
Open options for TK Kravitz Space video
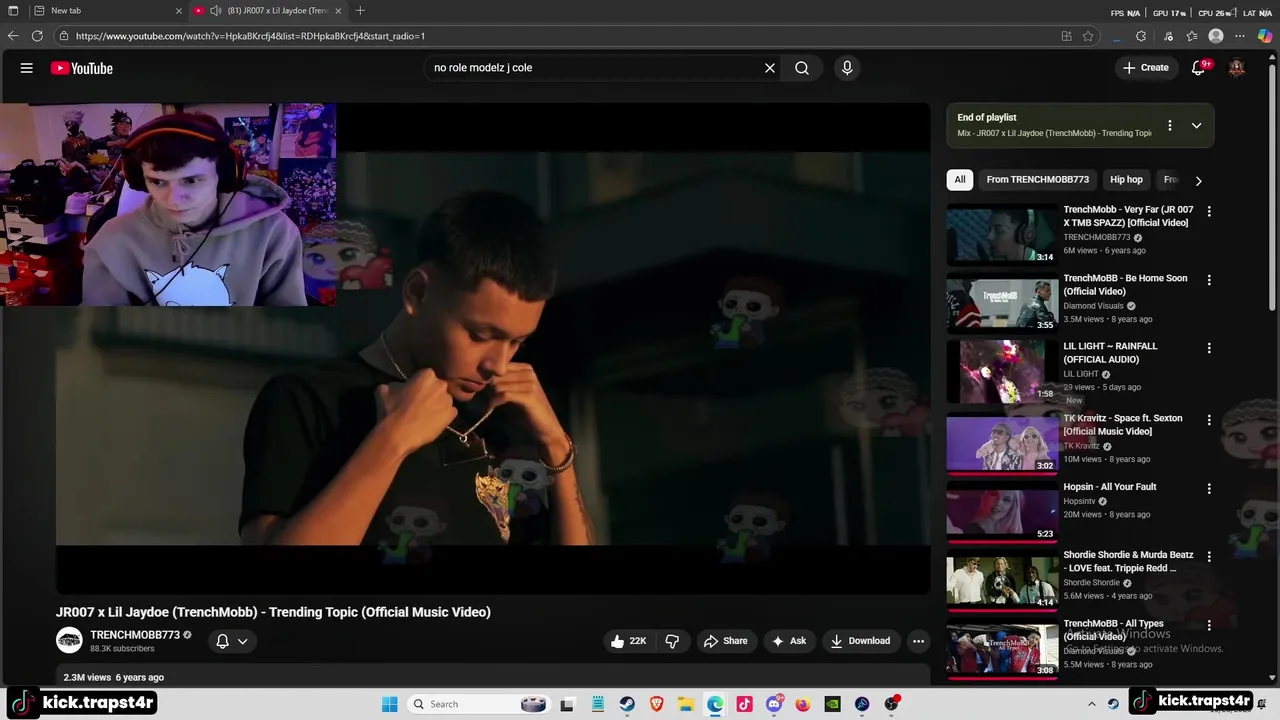click(x=1209, y=420)
